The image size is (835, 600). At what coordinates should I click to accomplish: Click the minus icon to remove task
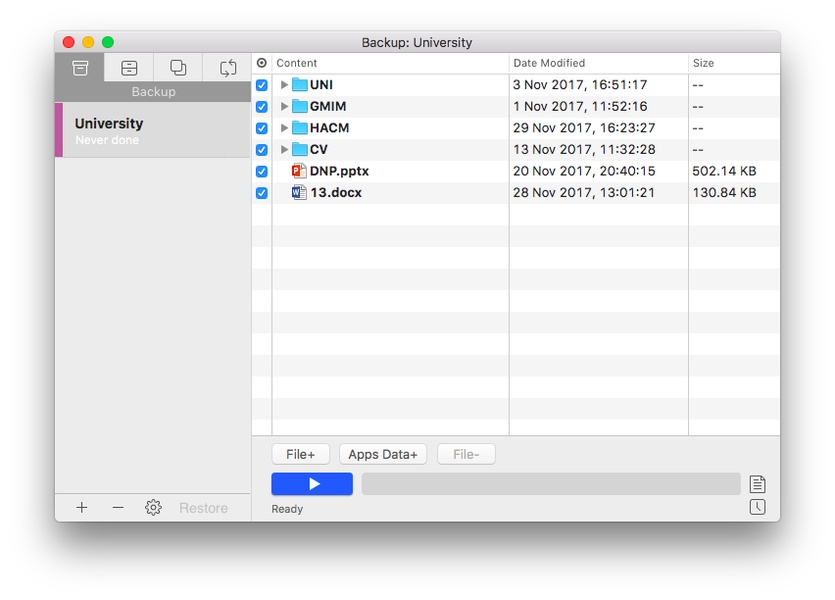[x=118, y=508]
